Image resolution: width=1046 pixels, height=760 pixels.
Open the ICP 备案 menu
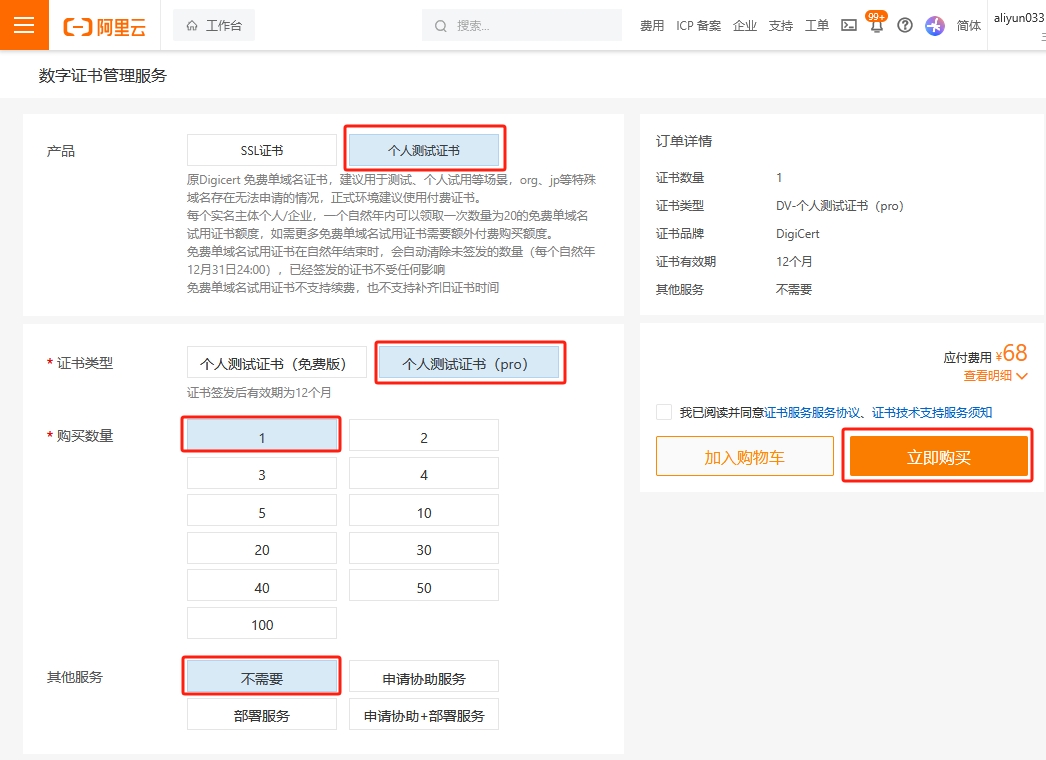[698, 26]
